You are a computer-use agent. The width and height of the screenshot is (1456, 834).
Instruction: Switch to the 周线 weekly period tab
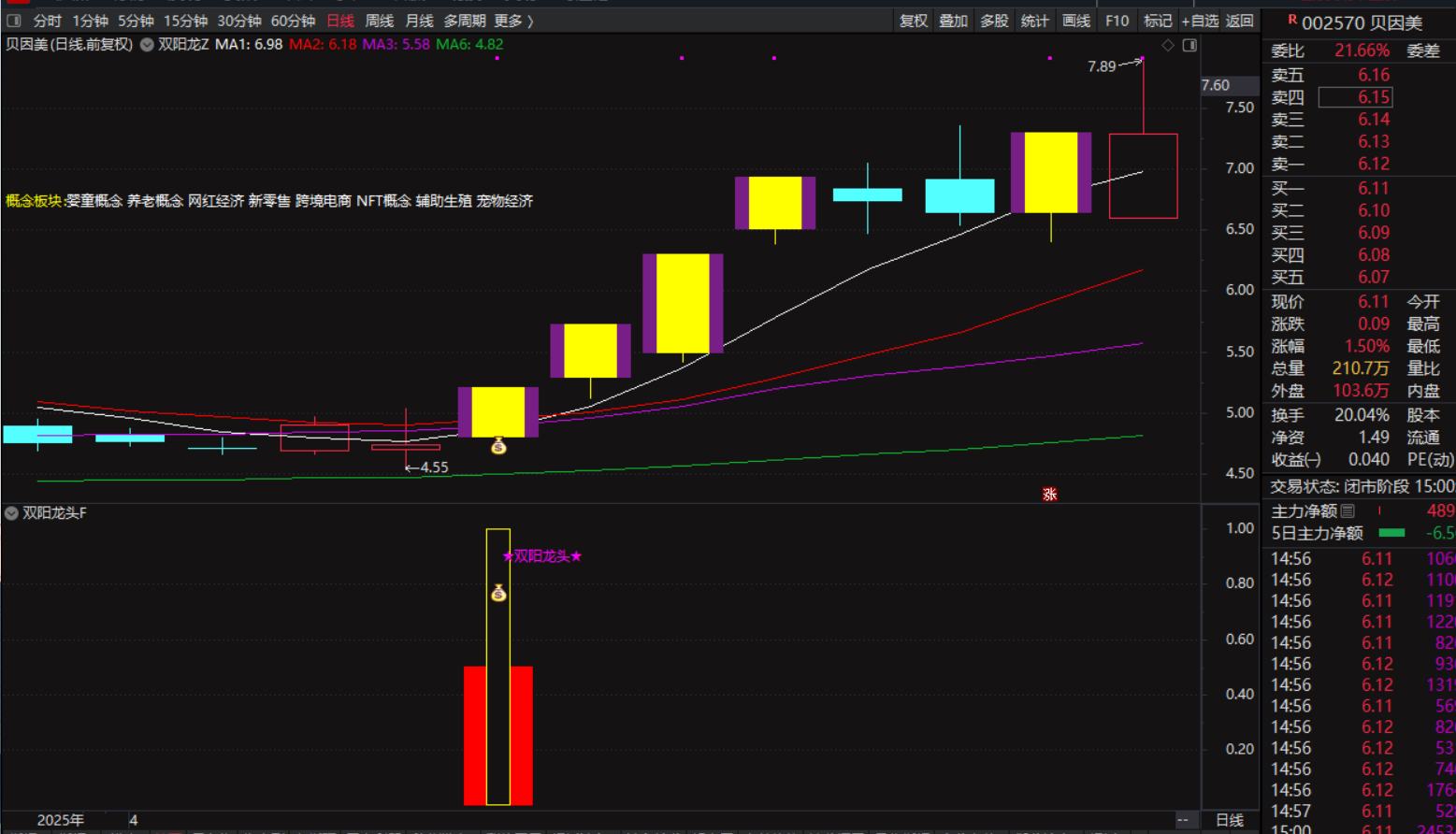(x=379, y=21)
